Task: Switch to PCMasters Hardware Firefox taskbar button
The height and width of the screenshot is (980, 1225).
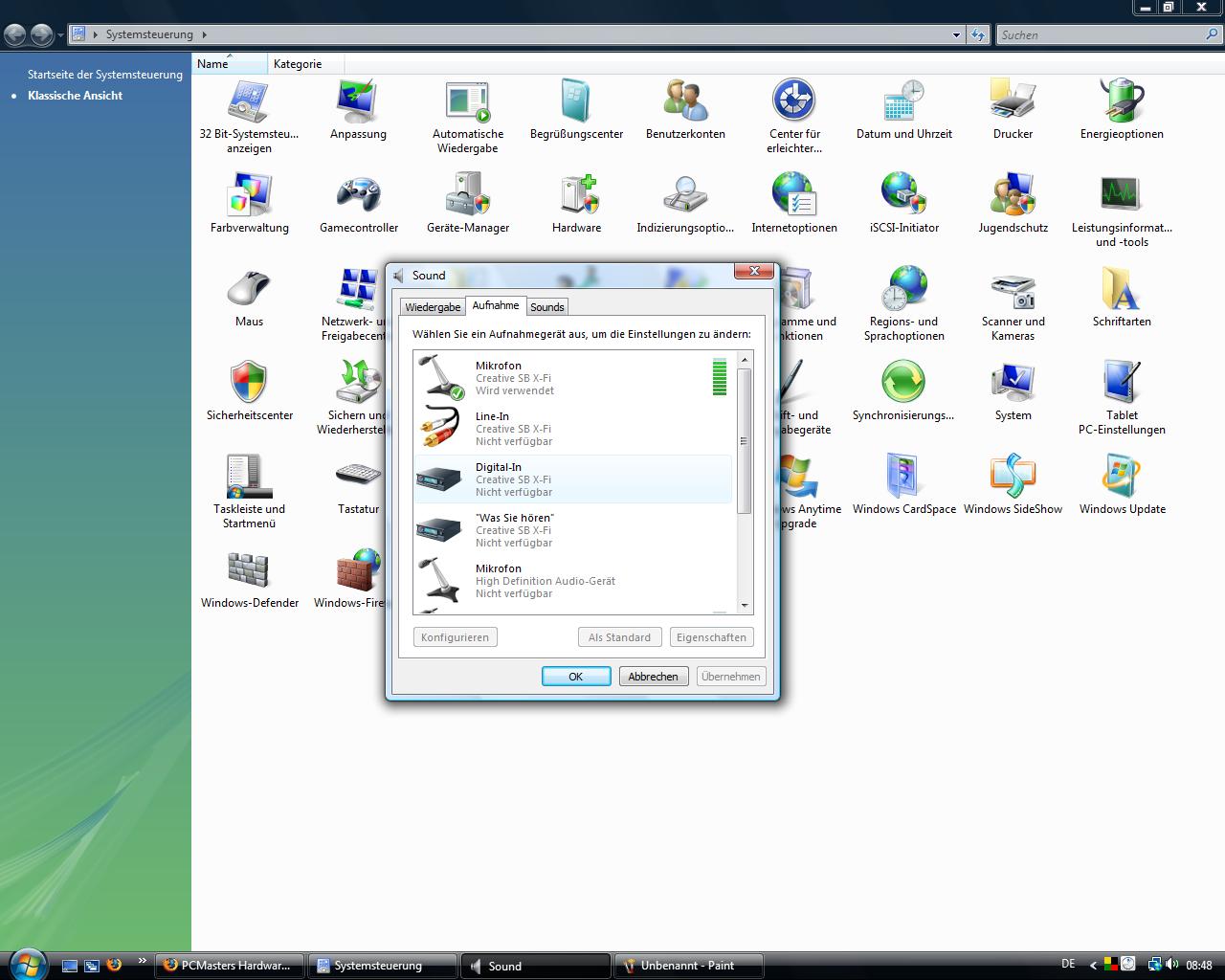Action: coord(230,966)
